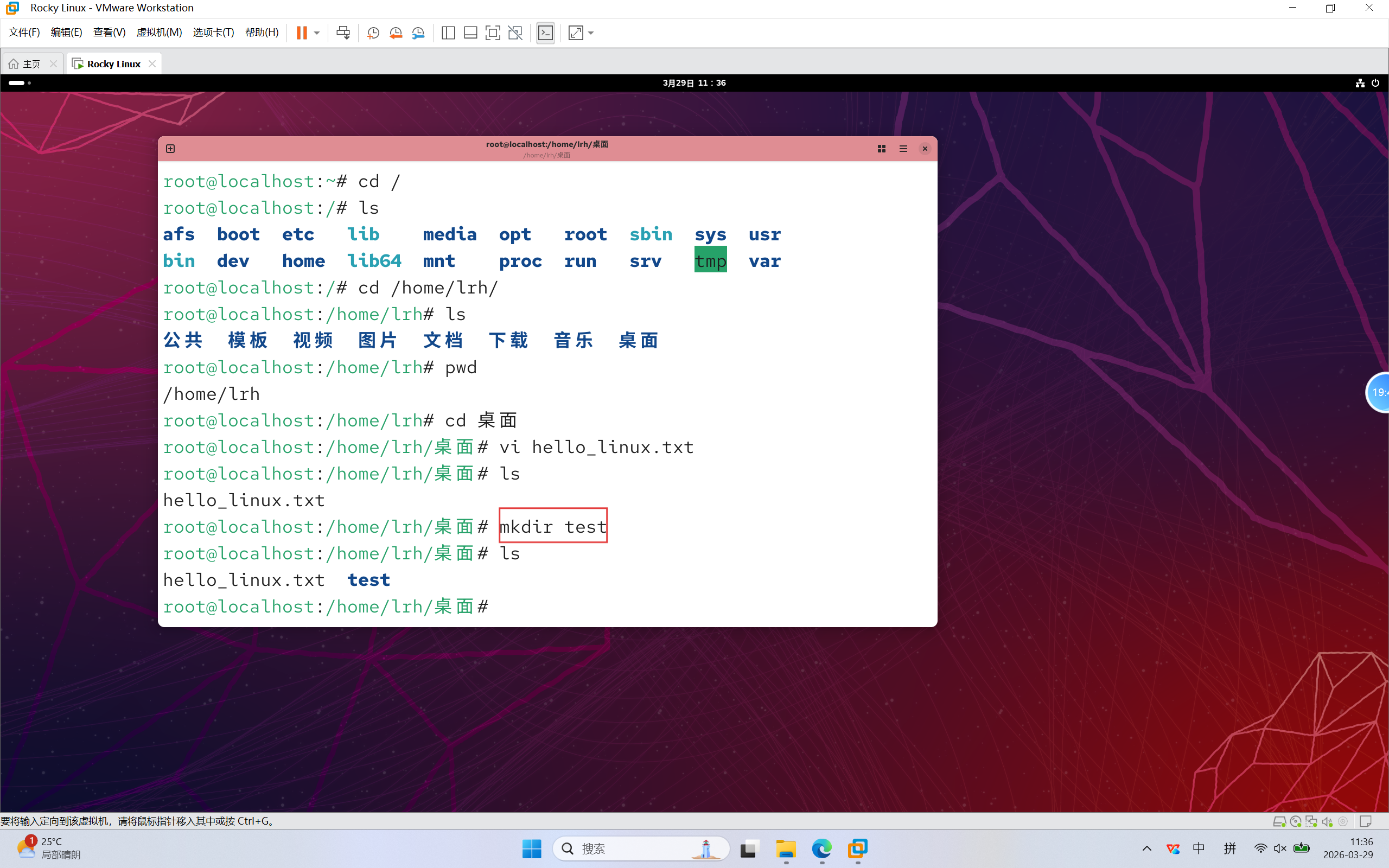
Task: Expand the stretch guest dropdown arrow
Action: point(591,33)
